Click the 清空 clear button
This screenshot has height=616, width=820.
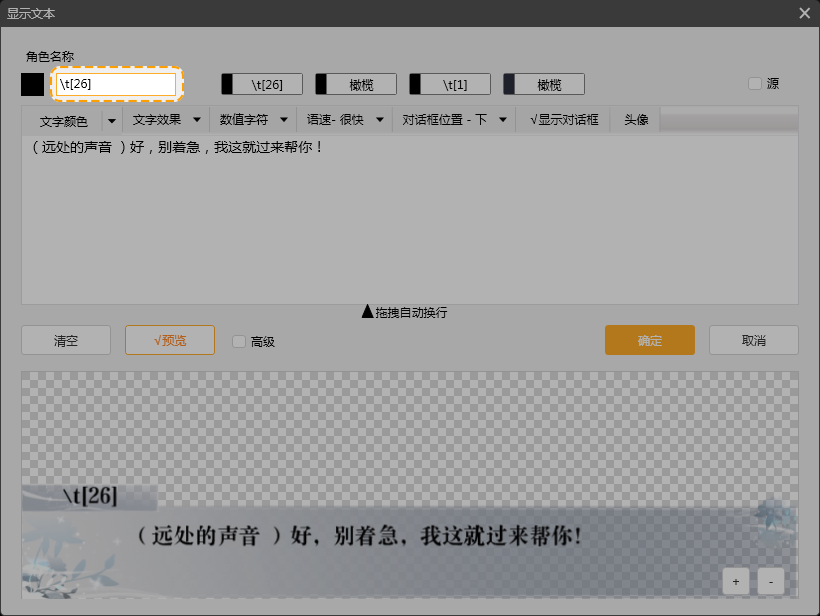tap(65, 340)
